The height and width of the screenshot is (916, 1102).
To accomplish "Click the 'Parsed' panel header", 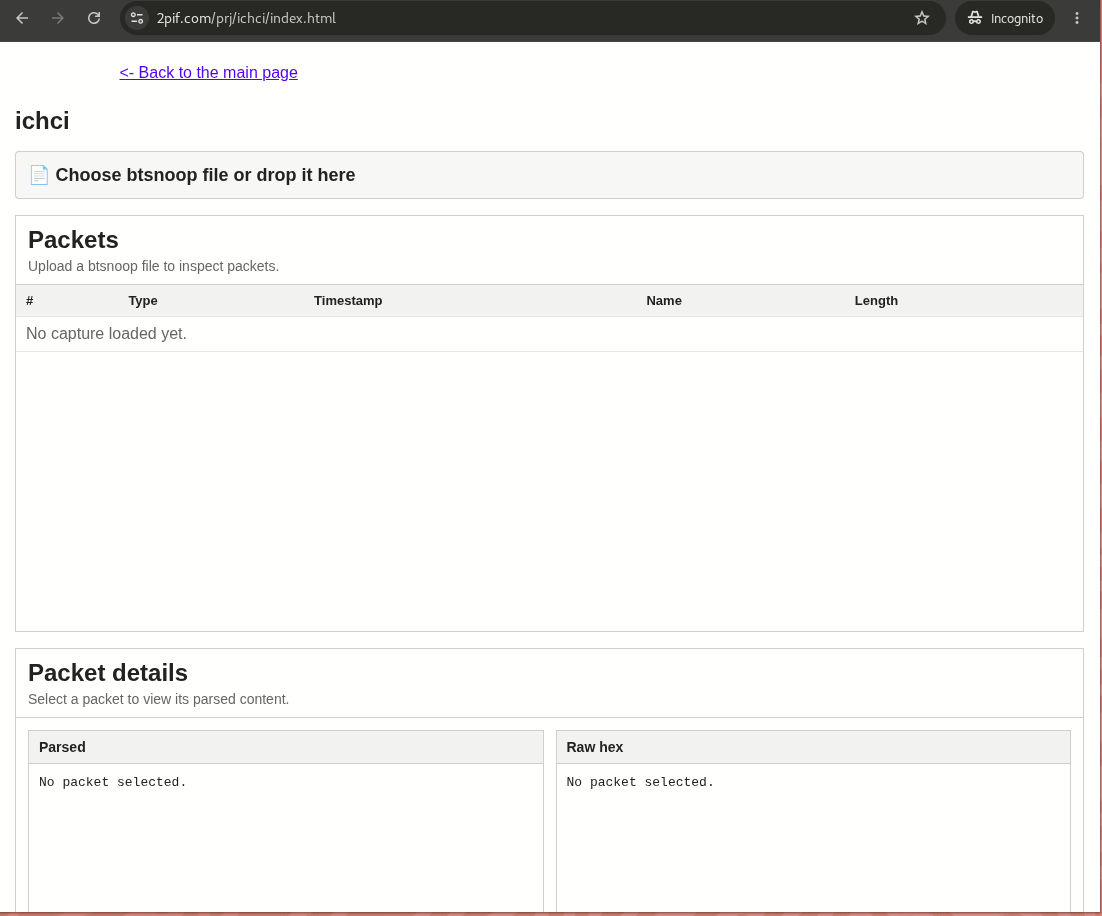I will 285,747.
